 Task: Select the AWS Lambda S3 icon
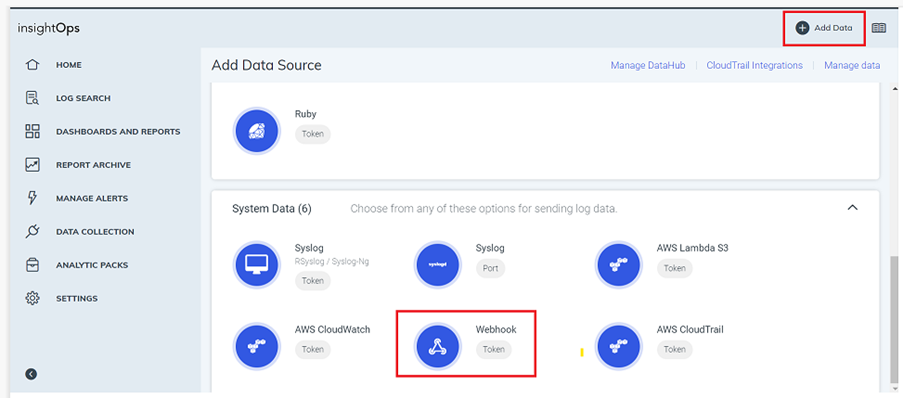click(x=618, y=265)
